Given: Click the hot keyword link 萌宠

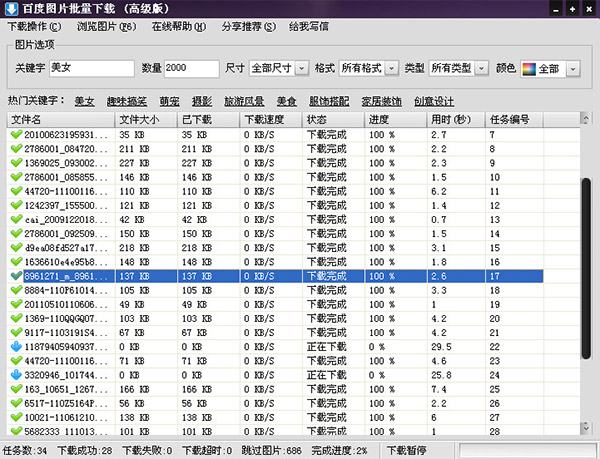Looking at the screenshot, I should 169,101.
